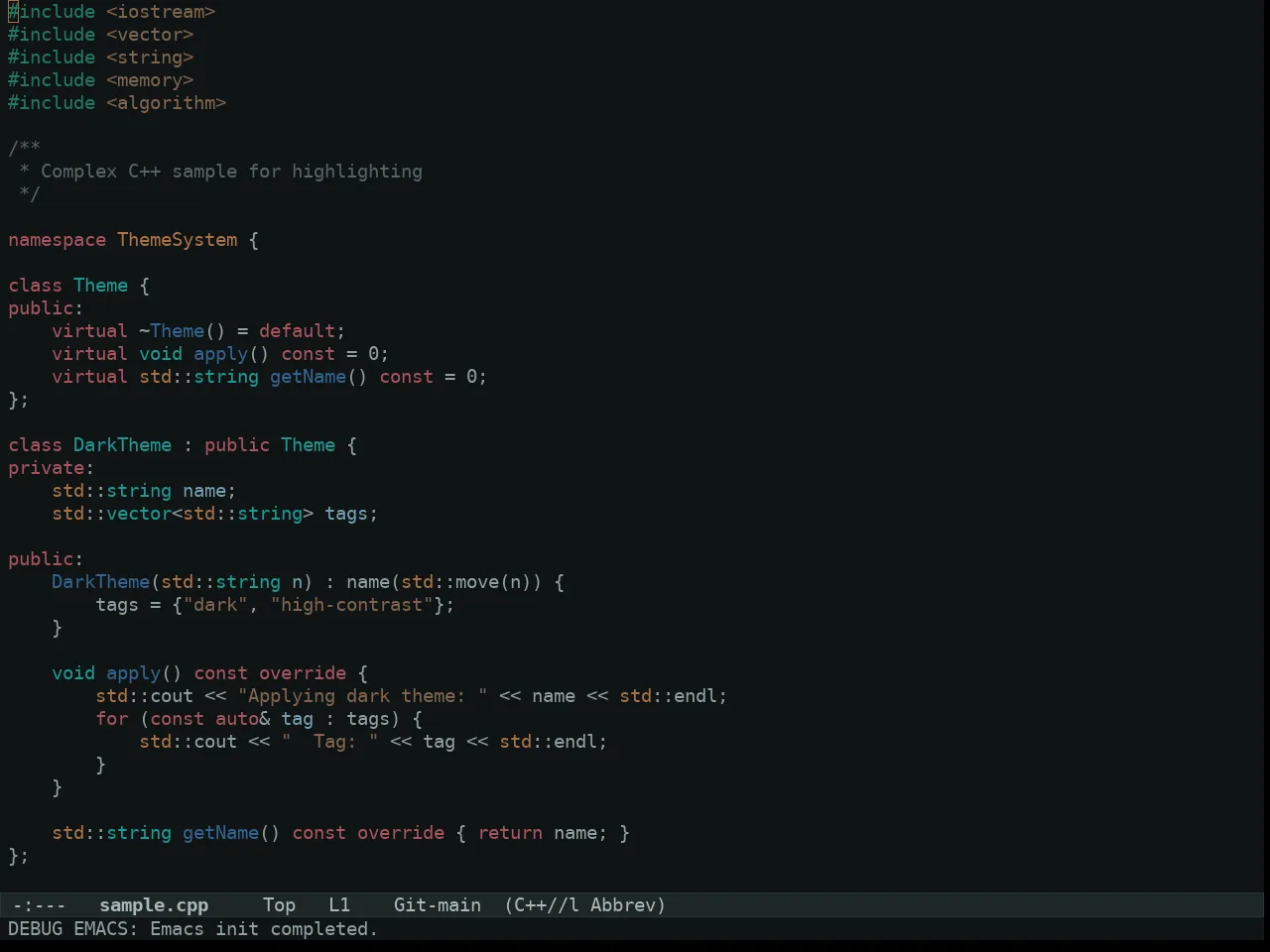The width and height of the screenshot is (1270, 952).
Task: Click the virtual ~Theme() destructor line
Action: coord(198,331)
